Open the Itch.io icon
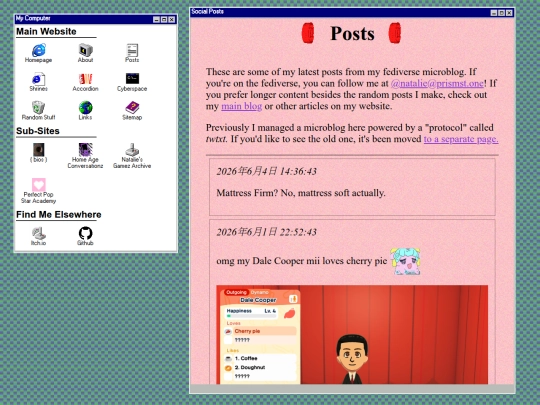540x405 pixels. click(39, 236)
